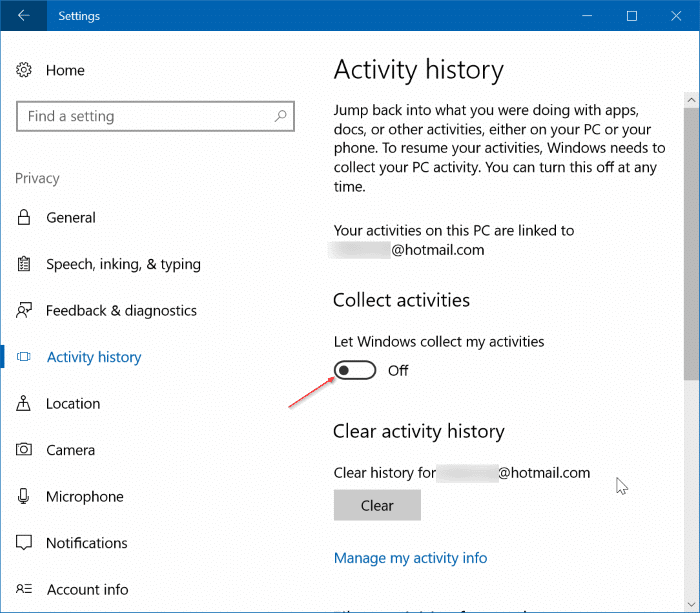Click 'Your activities on this PC are linked to'

click(x=454, y=230)
